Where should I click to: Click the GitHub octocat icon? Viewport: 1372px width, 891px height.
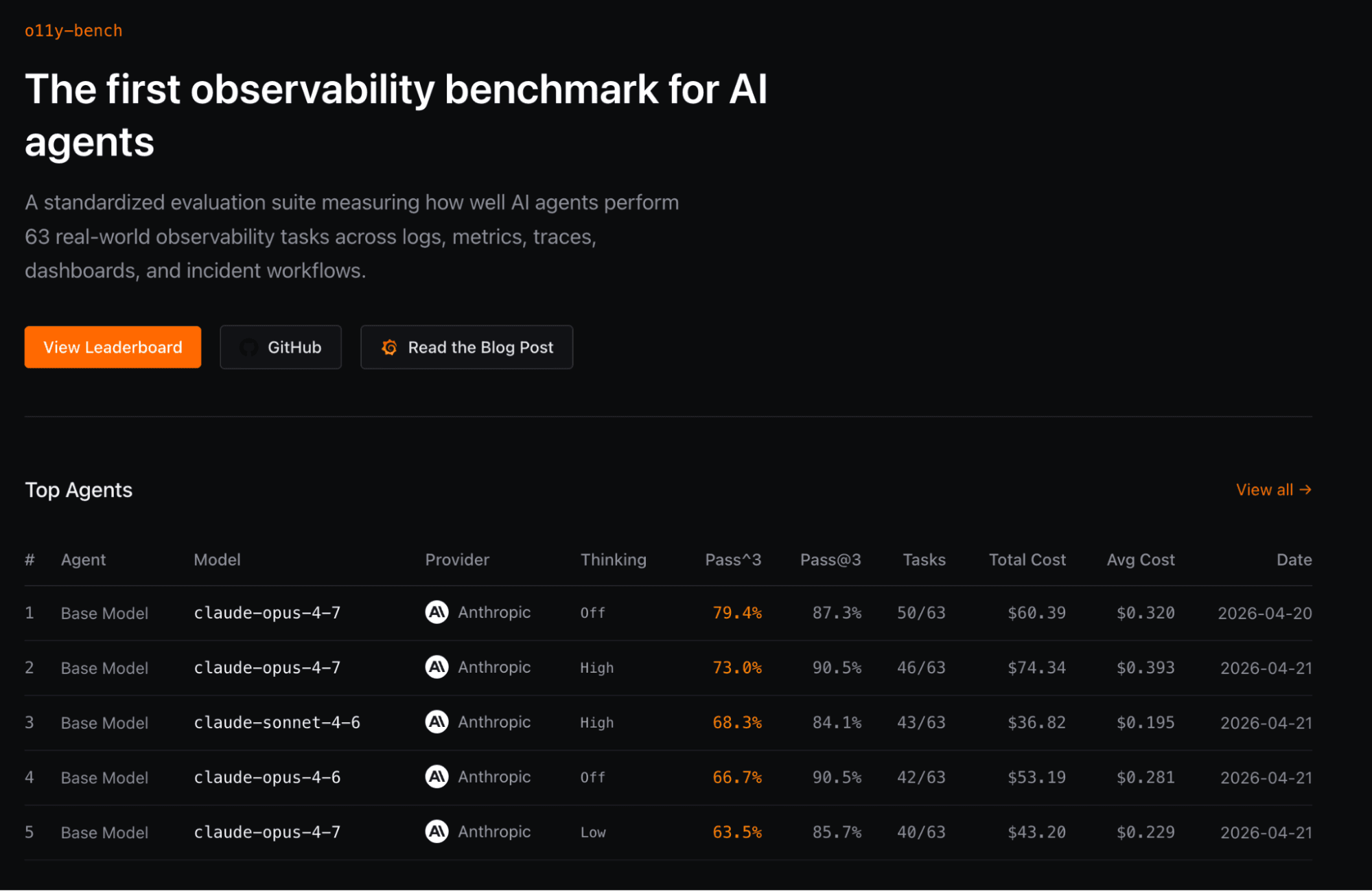(248, 347)
